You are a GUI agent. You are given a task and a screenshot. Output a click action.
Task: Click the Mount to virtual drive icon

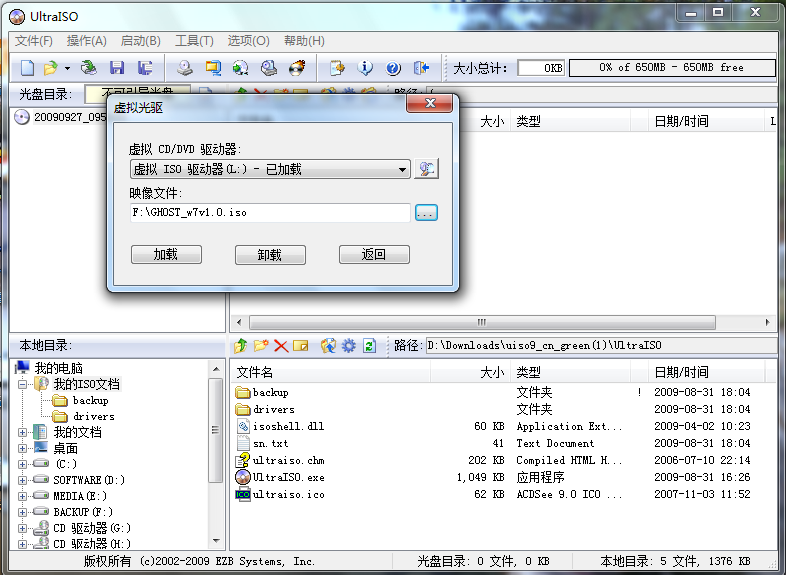click(269, 68)
